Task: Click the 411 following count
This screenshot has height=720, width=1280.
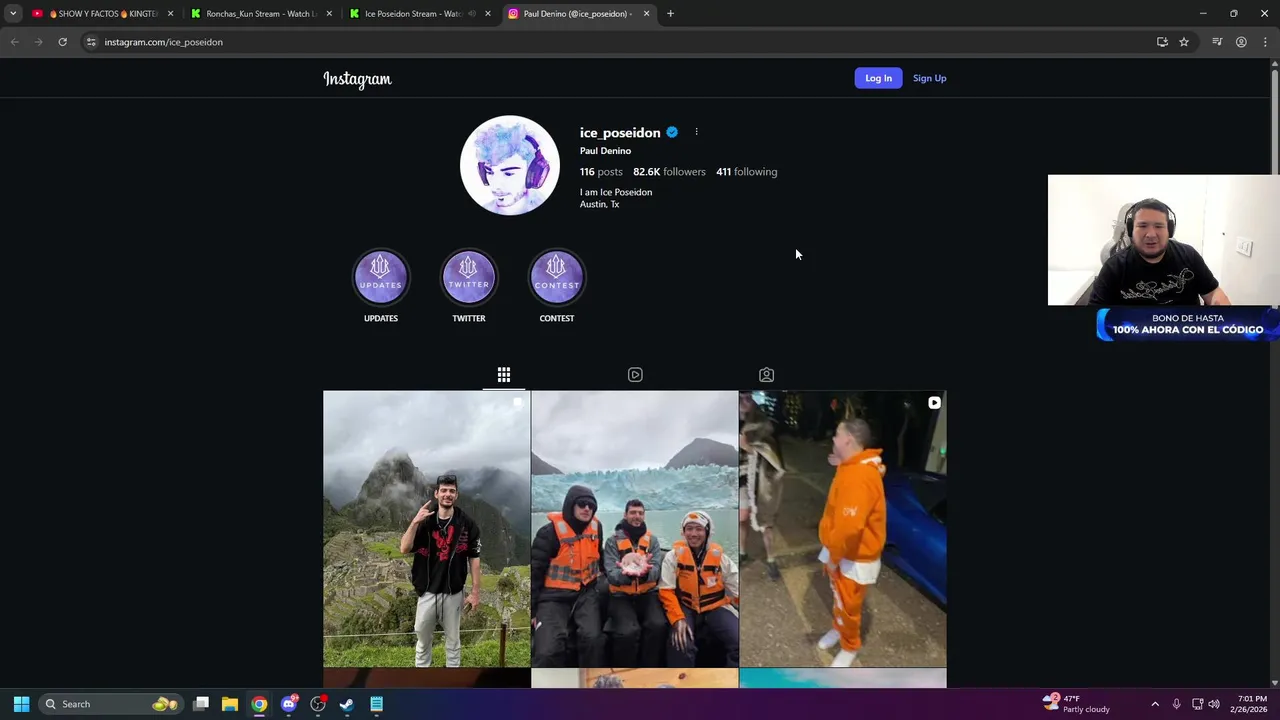Action: [x=746, y=172]
